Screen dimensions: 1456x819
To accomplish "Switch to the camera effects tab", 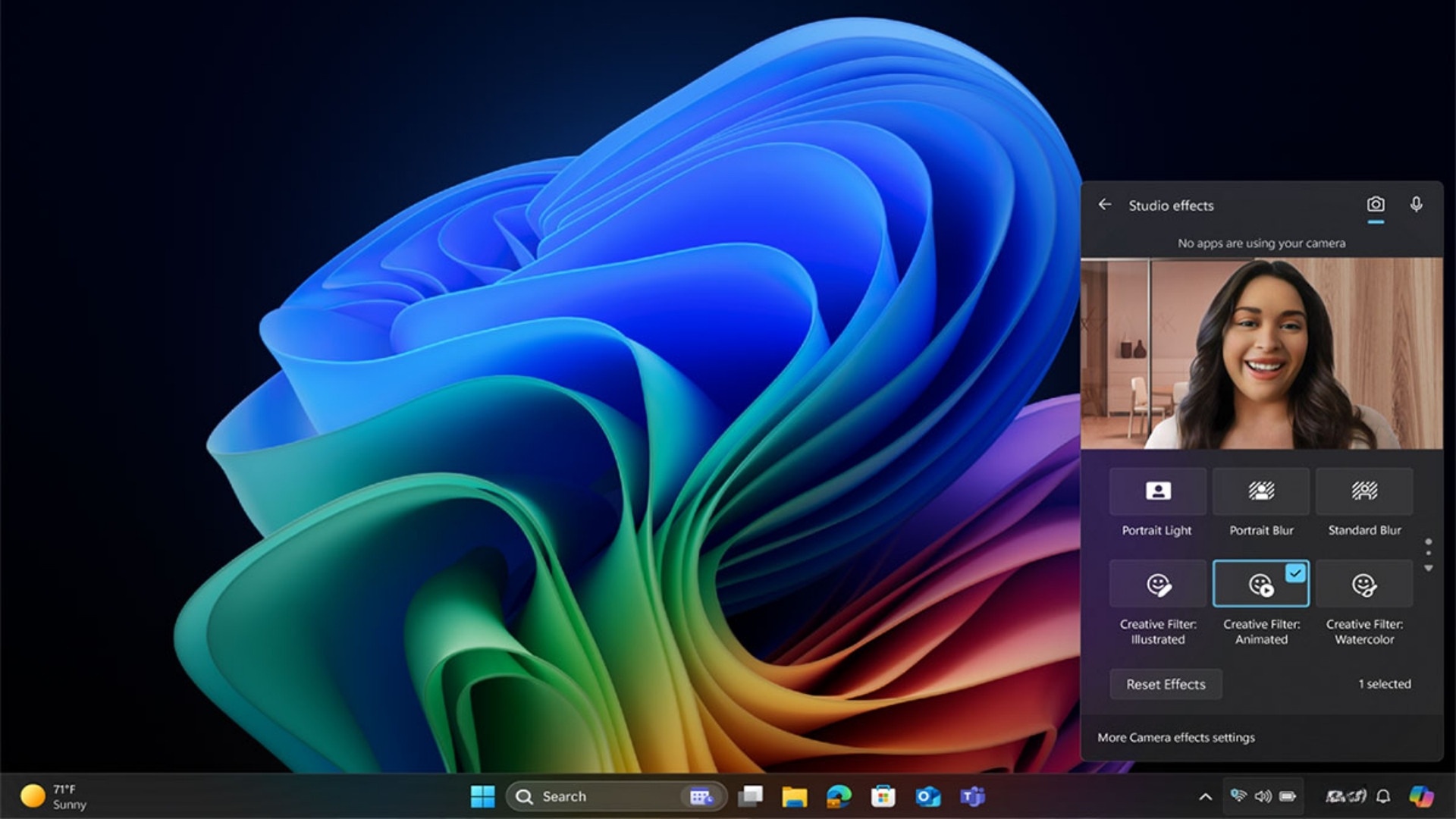I will [x=1376, y=205].
